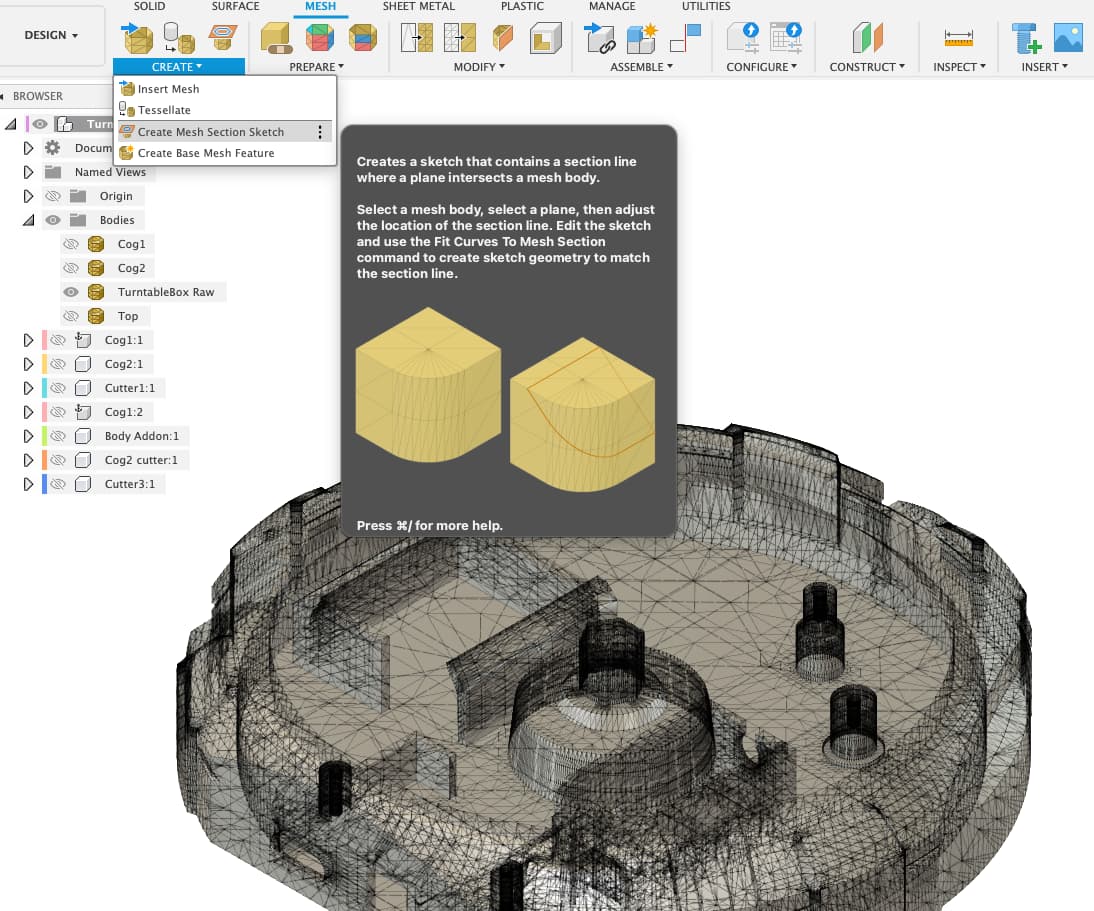
Task: Click the three-dot options beside Create Mesh Section Sketch
Action: tap(319, 132)
